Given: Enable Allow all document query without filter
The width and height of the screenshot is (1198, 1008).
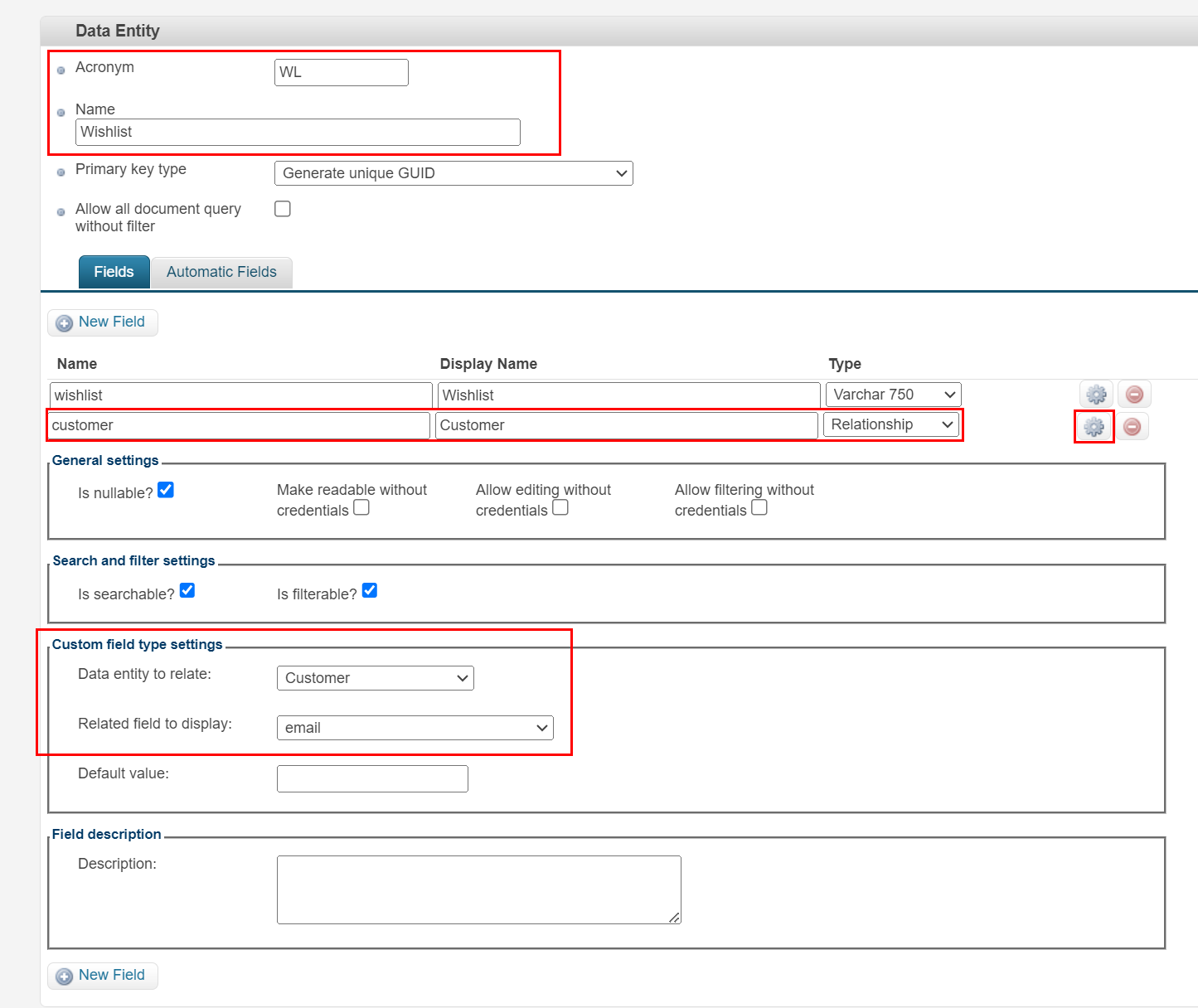Looking at the screenshot, I should [x=283, y=209].
